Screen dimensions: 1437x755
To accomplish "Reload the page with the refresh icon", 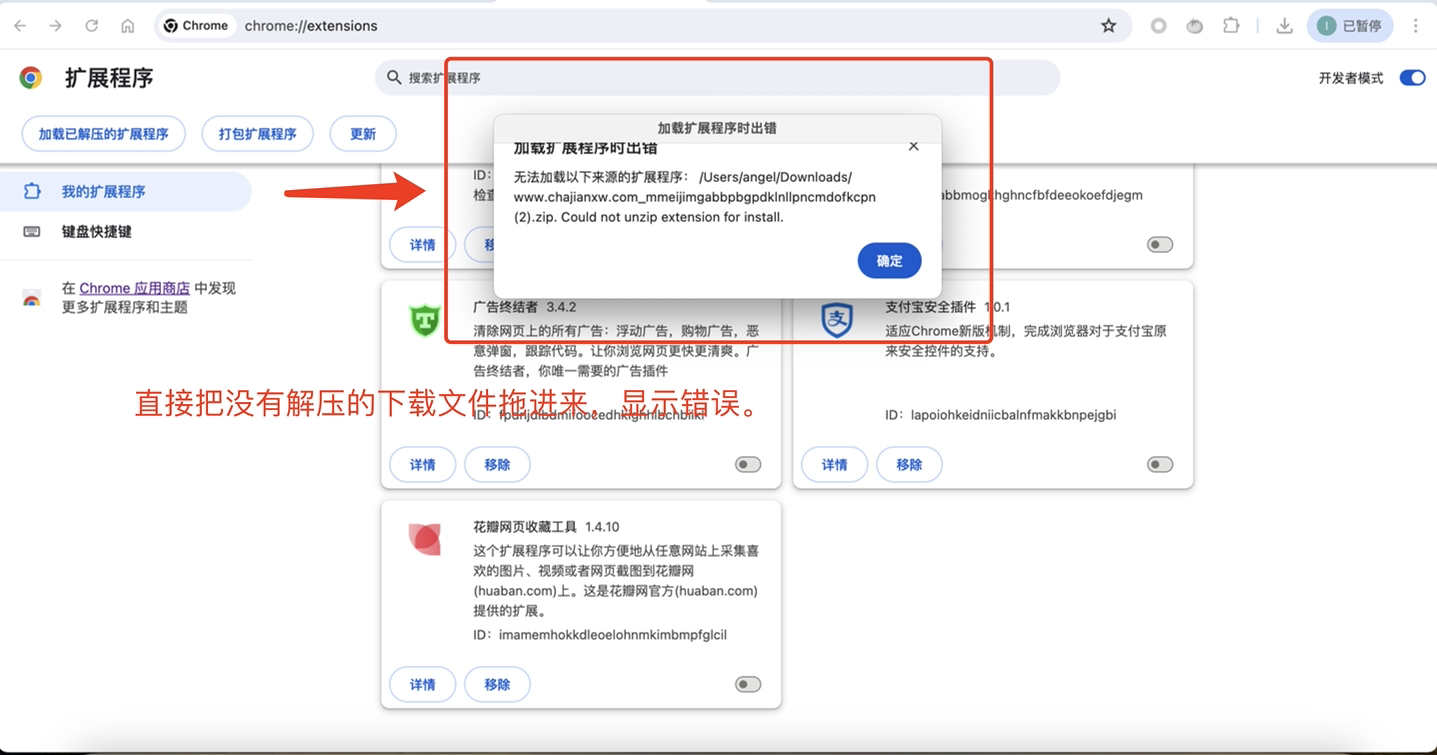I will (91, 26).
